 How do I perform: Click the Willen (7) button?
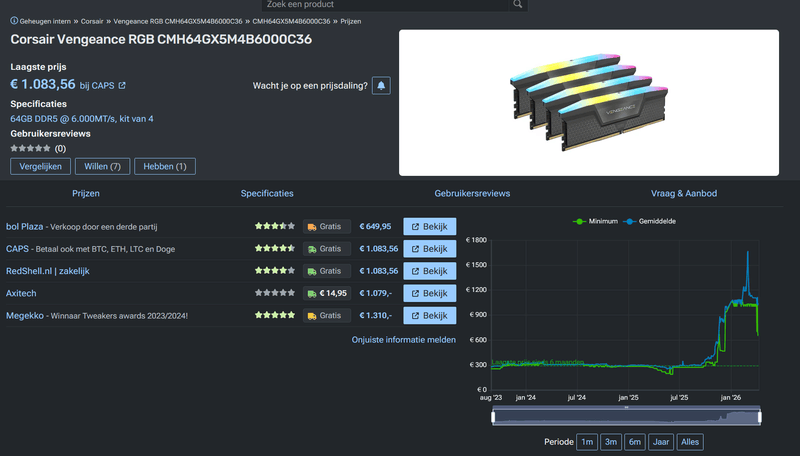click(x=103, y=166)
